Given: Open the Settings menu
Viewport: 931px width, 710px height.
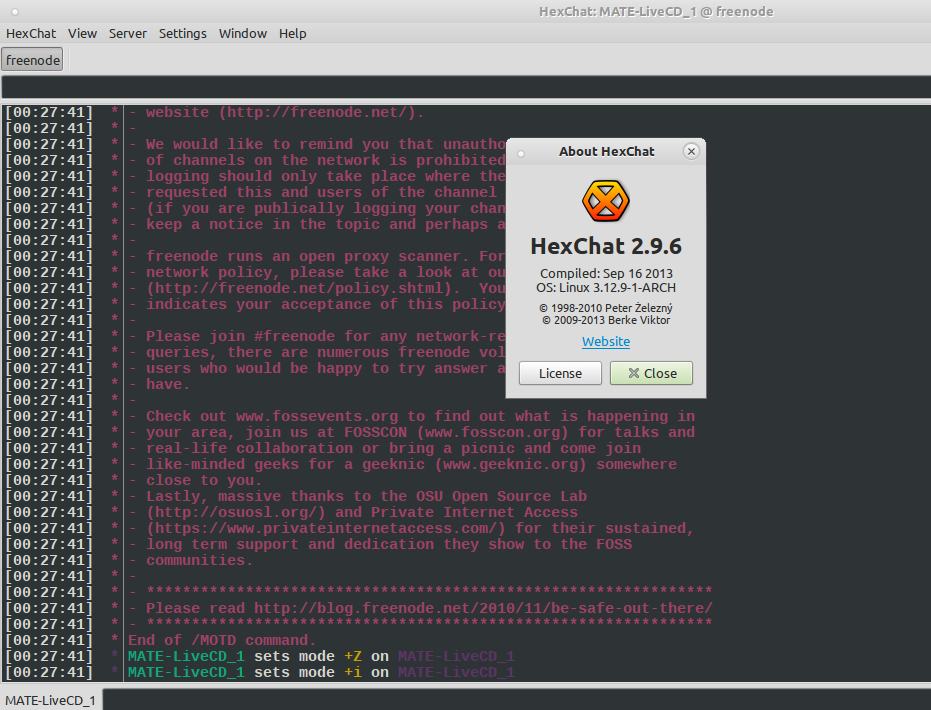Looking at the screenshot, I should (182, 33).
